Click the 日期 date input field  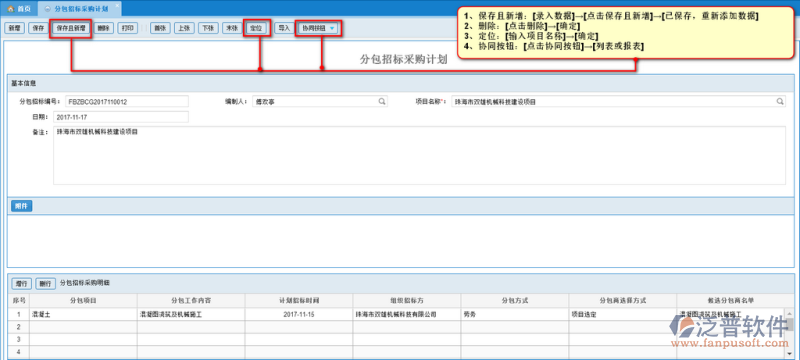[x=121, y=117]
